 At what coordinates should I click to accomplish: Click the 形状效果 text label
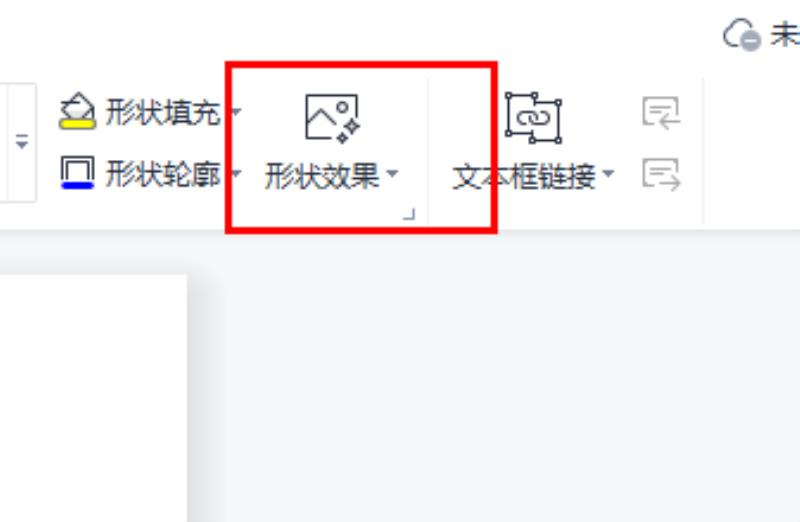[x=322, y=176]
